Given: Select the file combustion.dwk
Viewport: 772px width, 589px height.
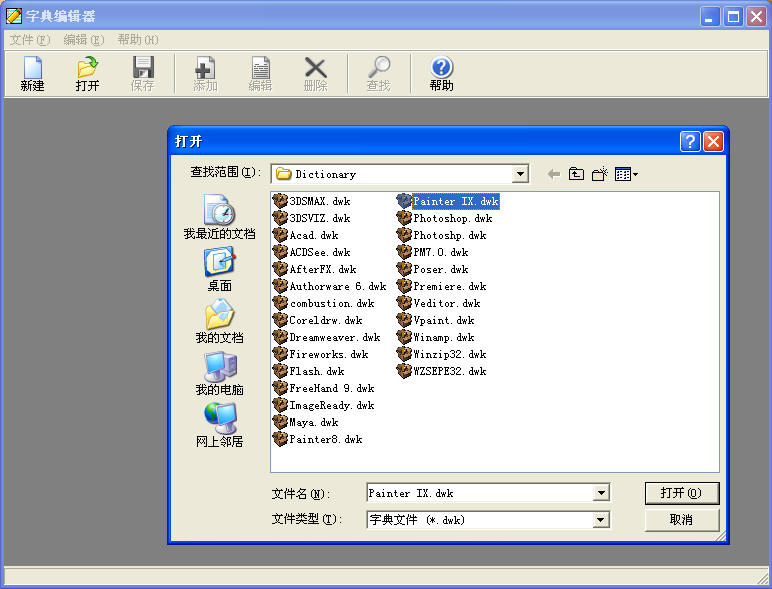Looking at the screenshot, I should coord(323,303).
